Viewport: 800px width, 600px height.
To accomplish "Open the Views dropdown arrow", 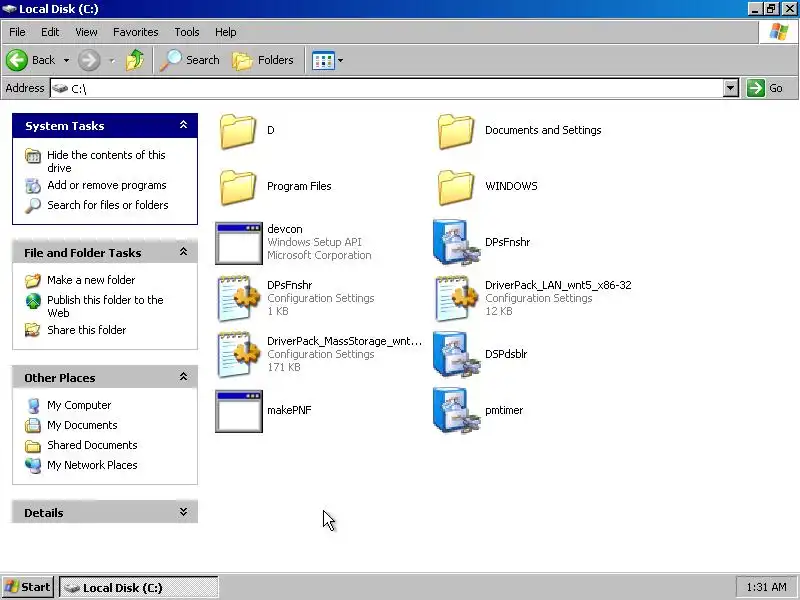I will click(340, 61).
